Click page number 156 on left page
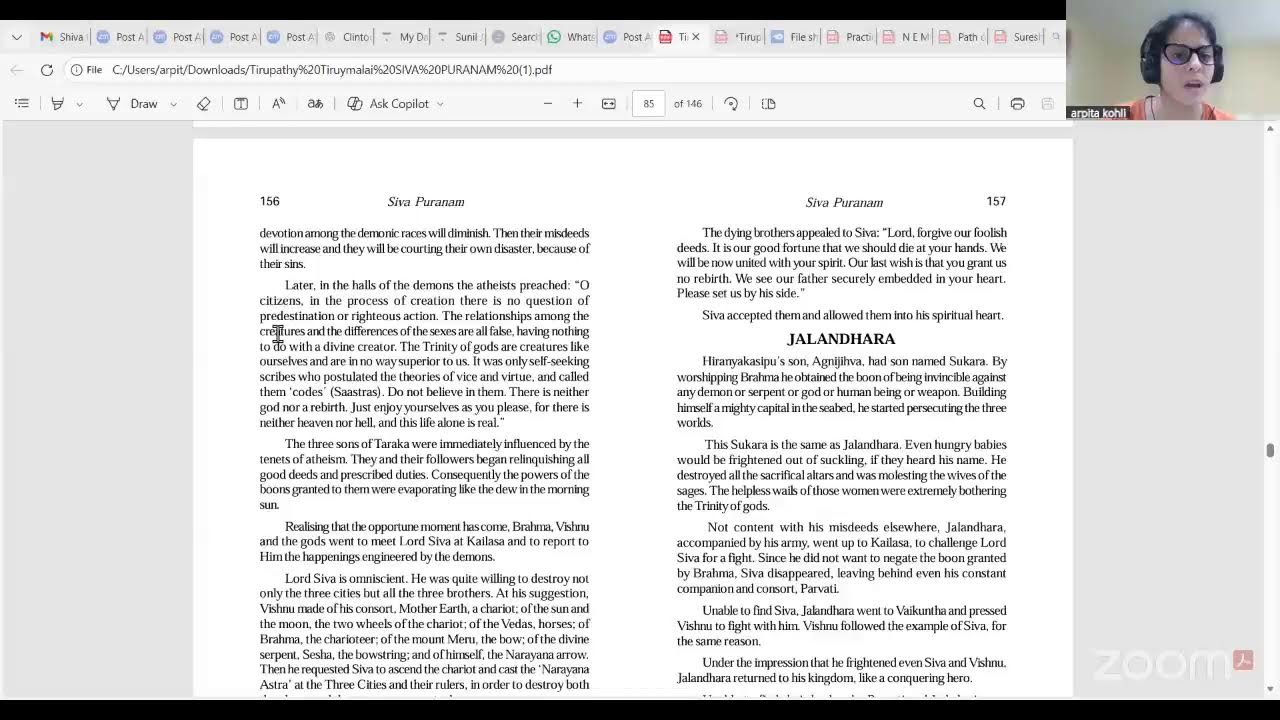The image size is (1280, 720). [x=270, y=202]
